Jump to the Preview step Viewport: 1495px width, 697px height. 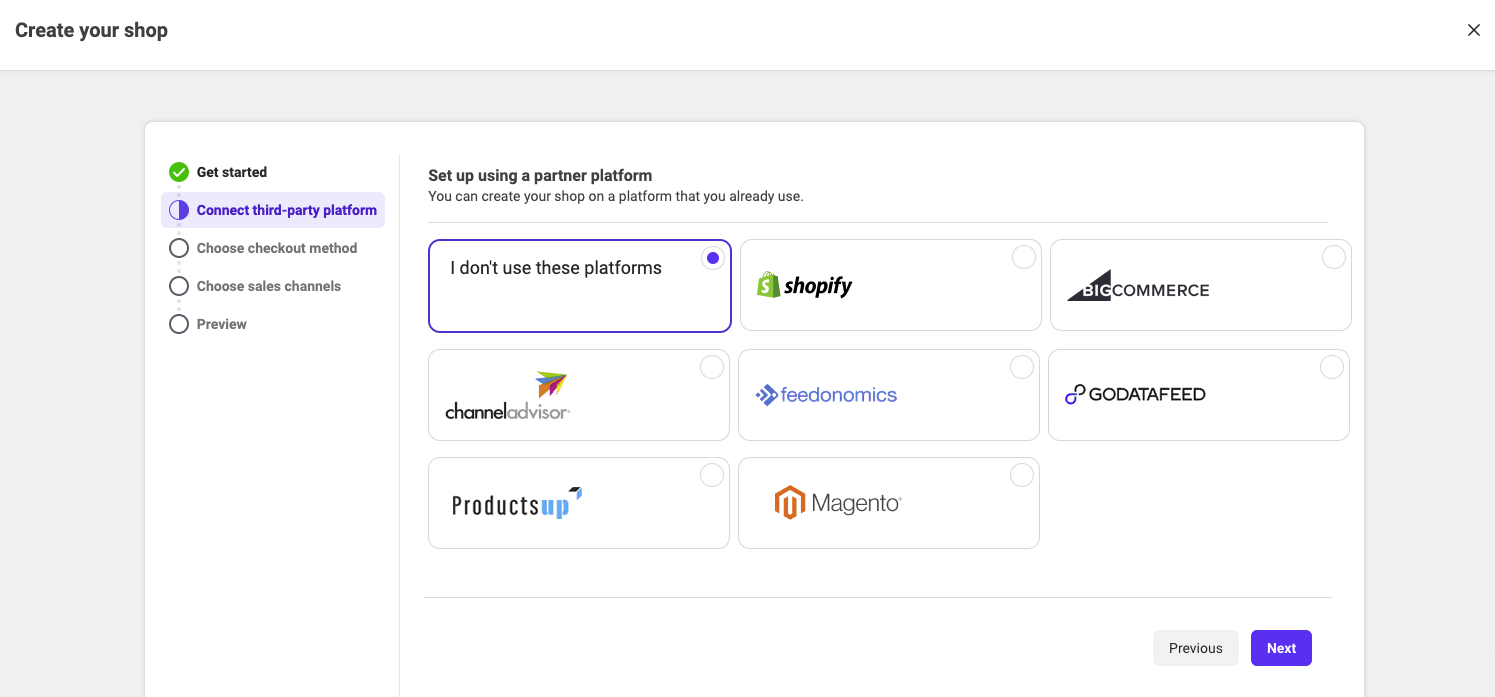pos(221,324)
